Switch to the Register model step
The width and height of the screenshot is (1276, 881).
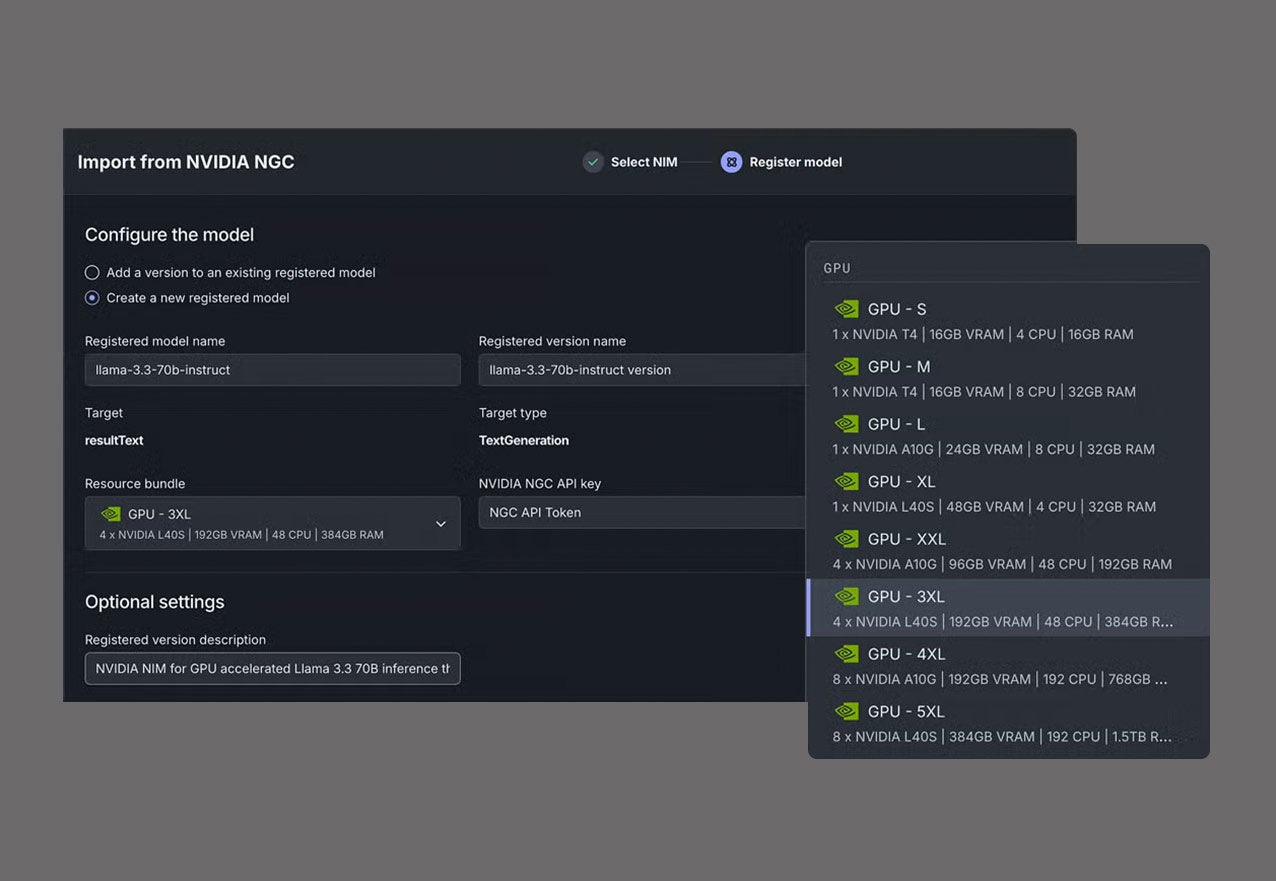tap(795, 161)
